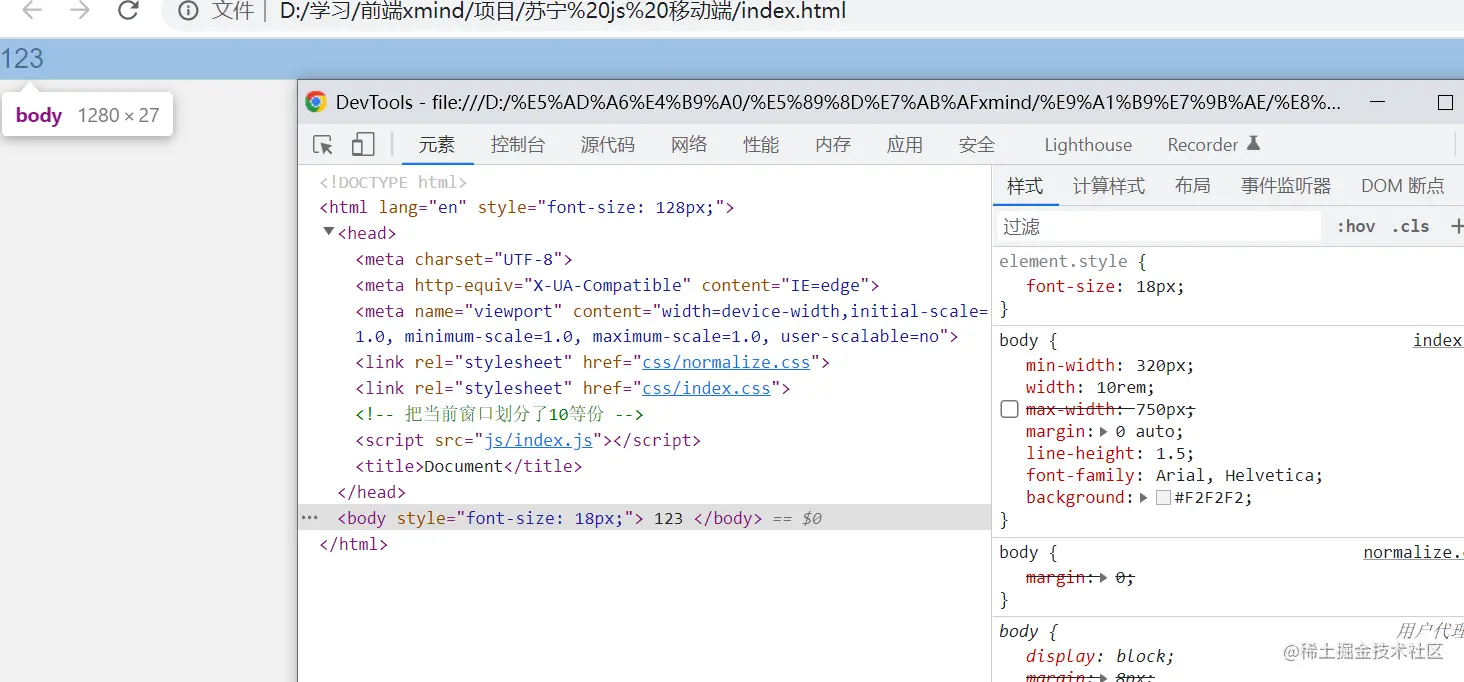Open the normalize stylesheet source link
This screenshot has width=1464, height=682.
[x=1414, y=552]
